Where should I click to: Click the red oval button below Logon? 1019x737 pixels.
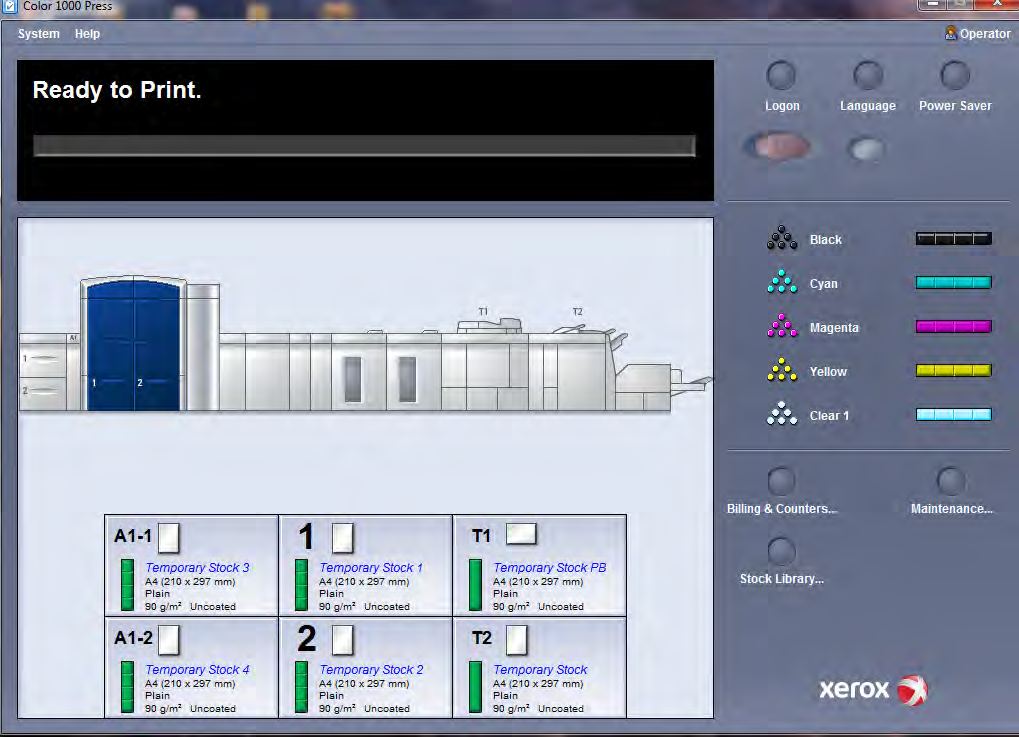click(779, 146)
